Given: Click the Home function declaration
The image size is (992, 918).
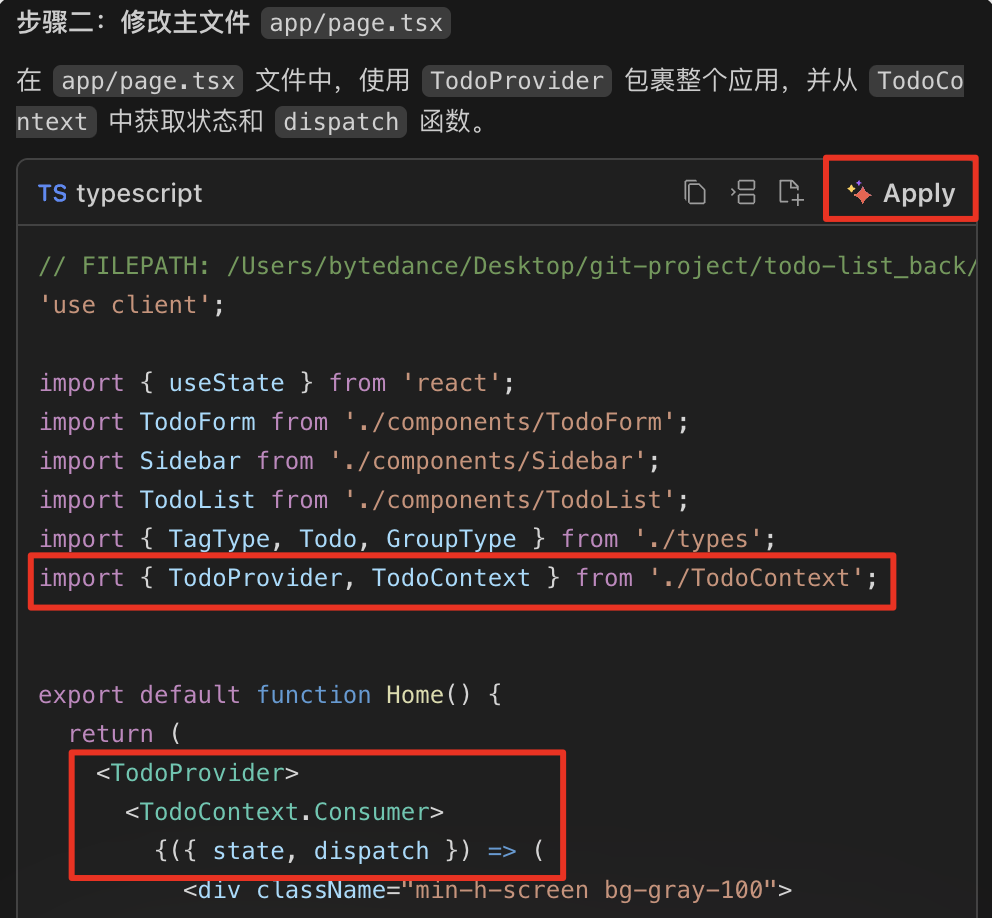Looking at the screenshot, I should coord(270,695).
